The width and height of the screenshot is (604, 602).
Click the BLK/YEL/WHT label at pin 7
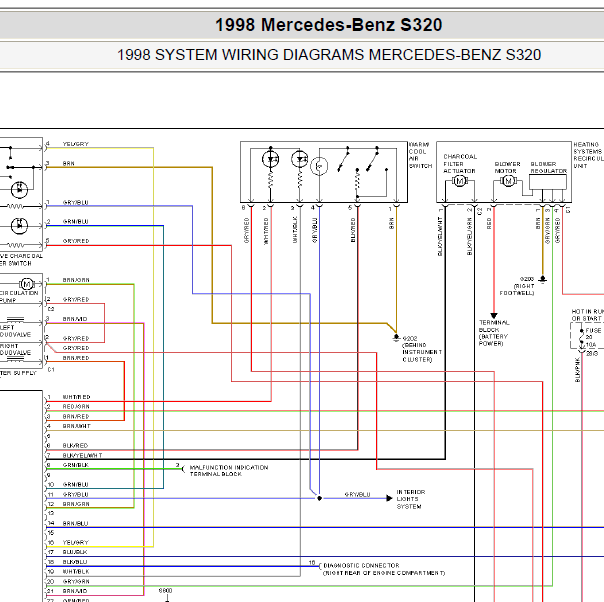(82, 455)
